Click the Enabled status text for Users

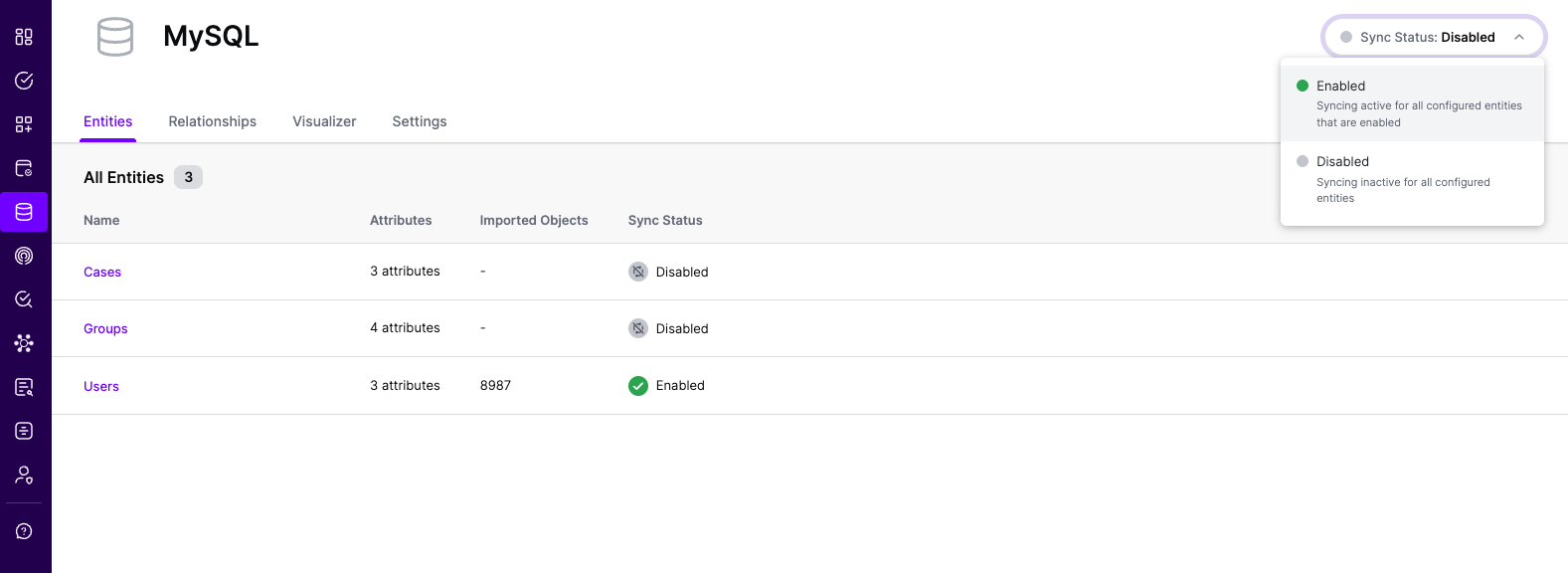click(680, 385)
